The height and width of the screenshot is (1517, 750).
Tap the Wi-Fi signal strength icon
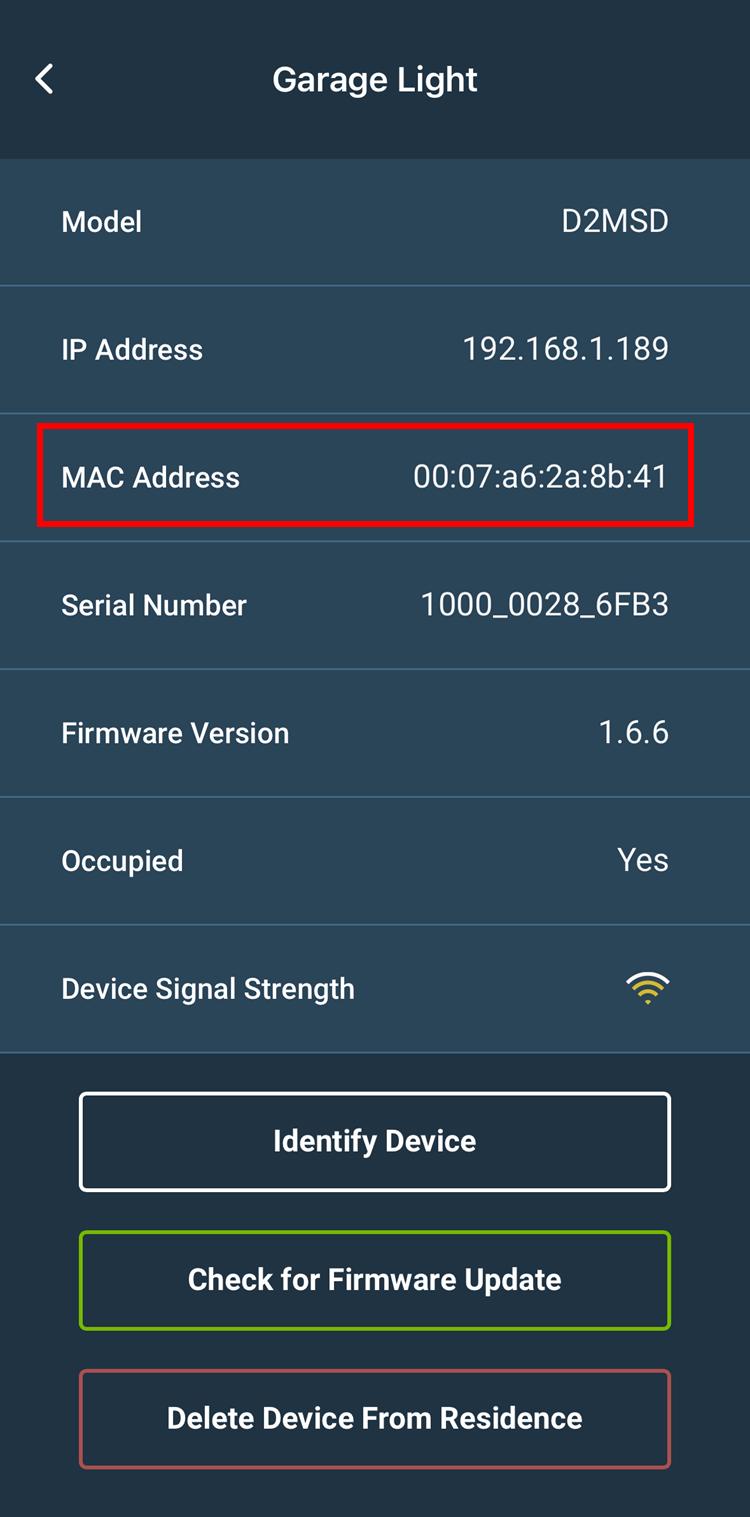647,988
